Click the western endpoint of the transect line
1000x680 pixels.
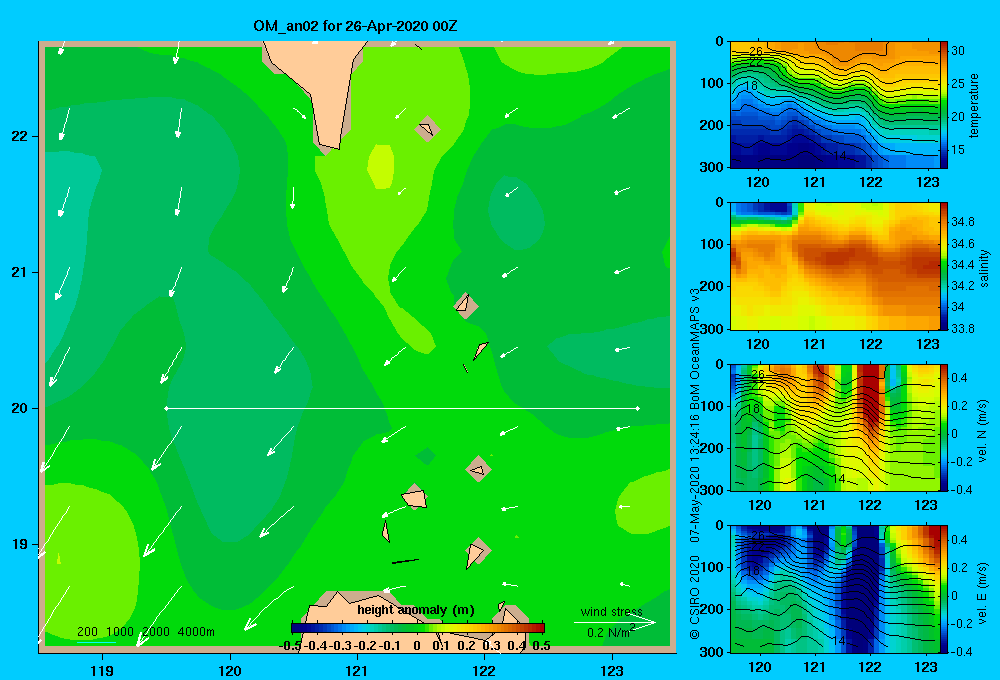(166, 408)
